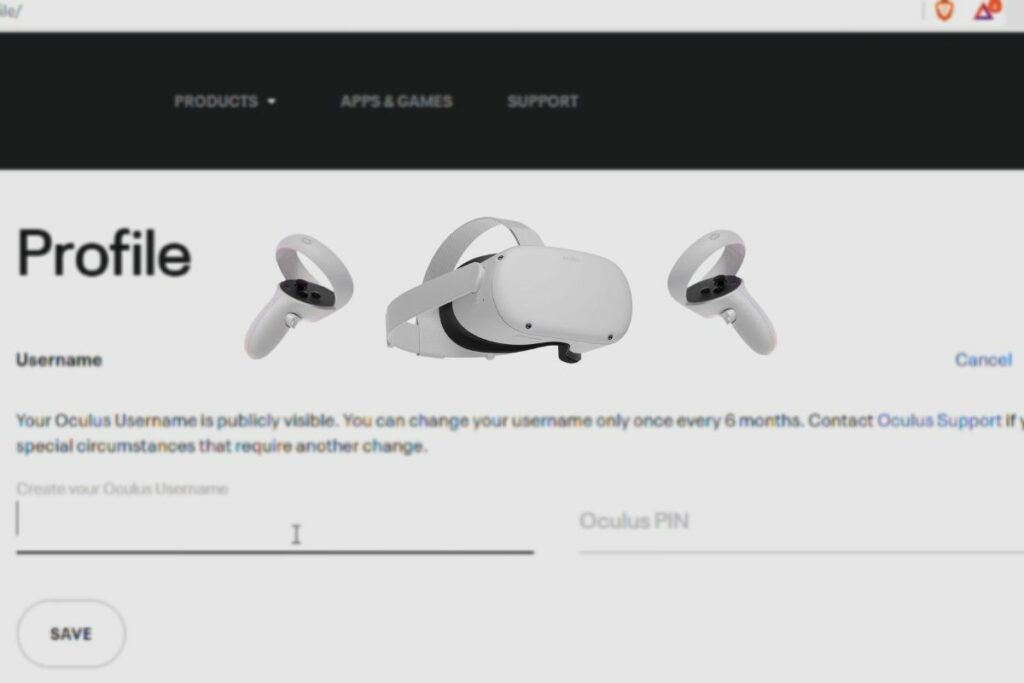Open the PRODUCTS dropdown

pos(215,101)
